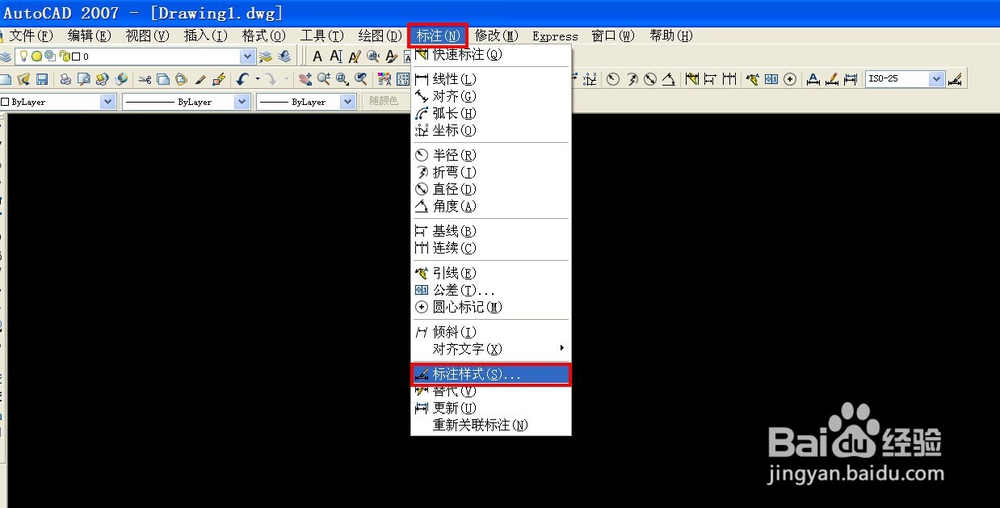Click the Ordinate dimension toolbar icon
This screenshot has width=1000, height=508.
(x=590, y=79)
